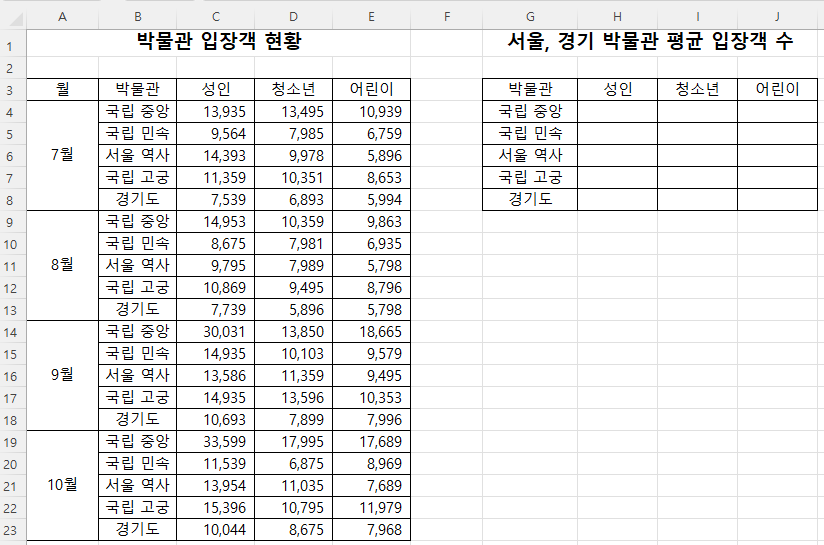Select row 14 header
This screenshot has width=824, height=545.
click(x=13, y=332)
